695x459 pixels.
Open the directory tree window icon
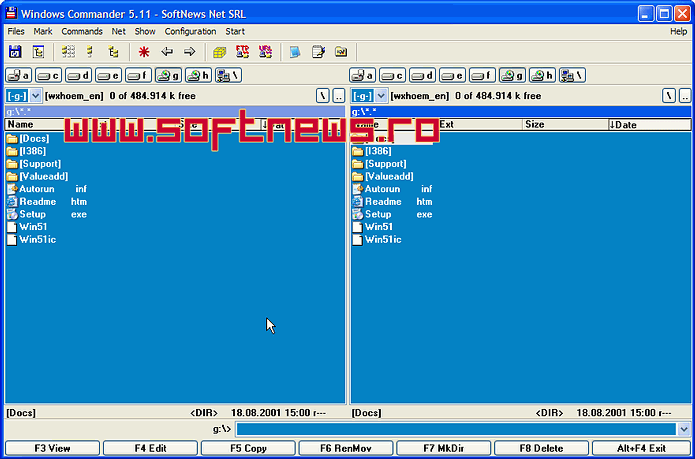39,52
